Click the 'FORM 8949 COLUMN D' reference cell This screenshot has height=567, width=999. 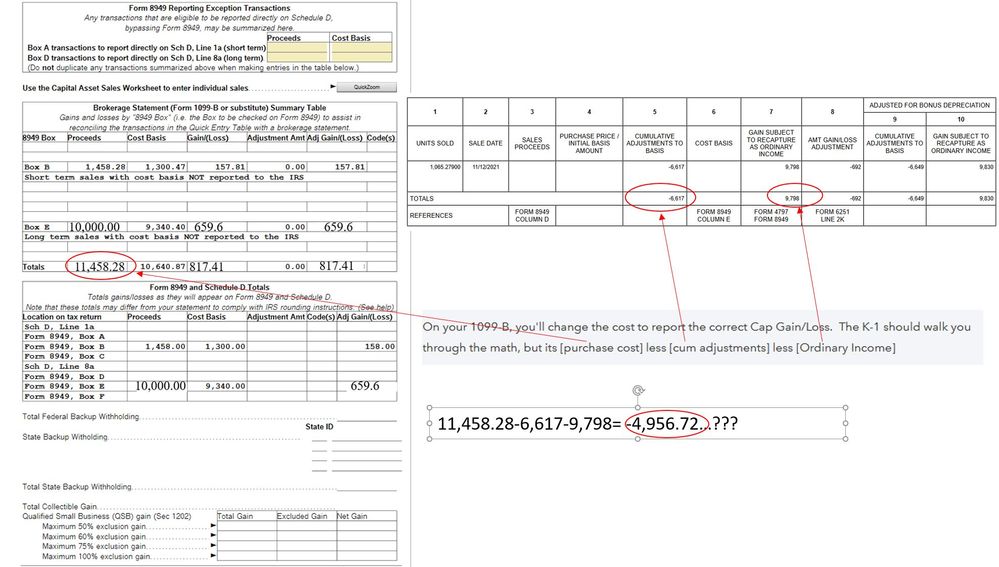[532, 215]
